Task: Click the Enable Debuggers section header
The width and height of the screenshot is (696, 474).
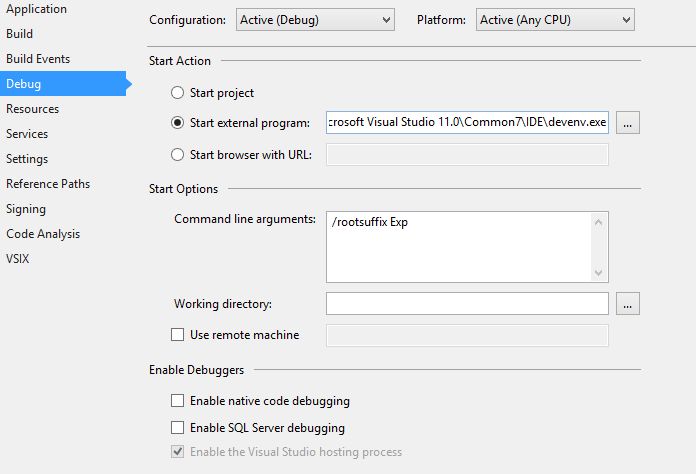Action: coord(197,370)
